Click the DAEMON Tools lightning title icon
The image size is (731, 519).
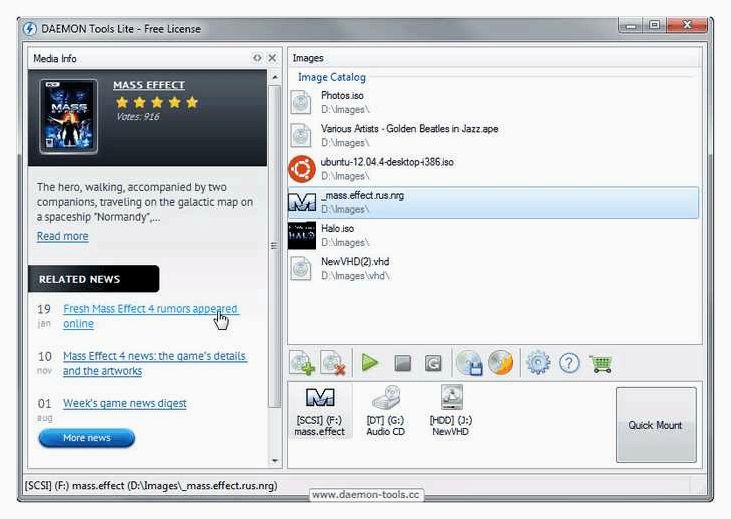click(x=30, y=28)
